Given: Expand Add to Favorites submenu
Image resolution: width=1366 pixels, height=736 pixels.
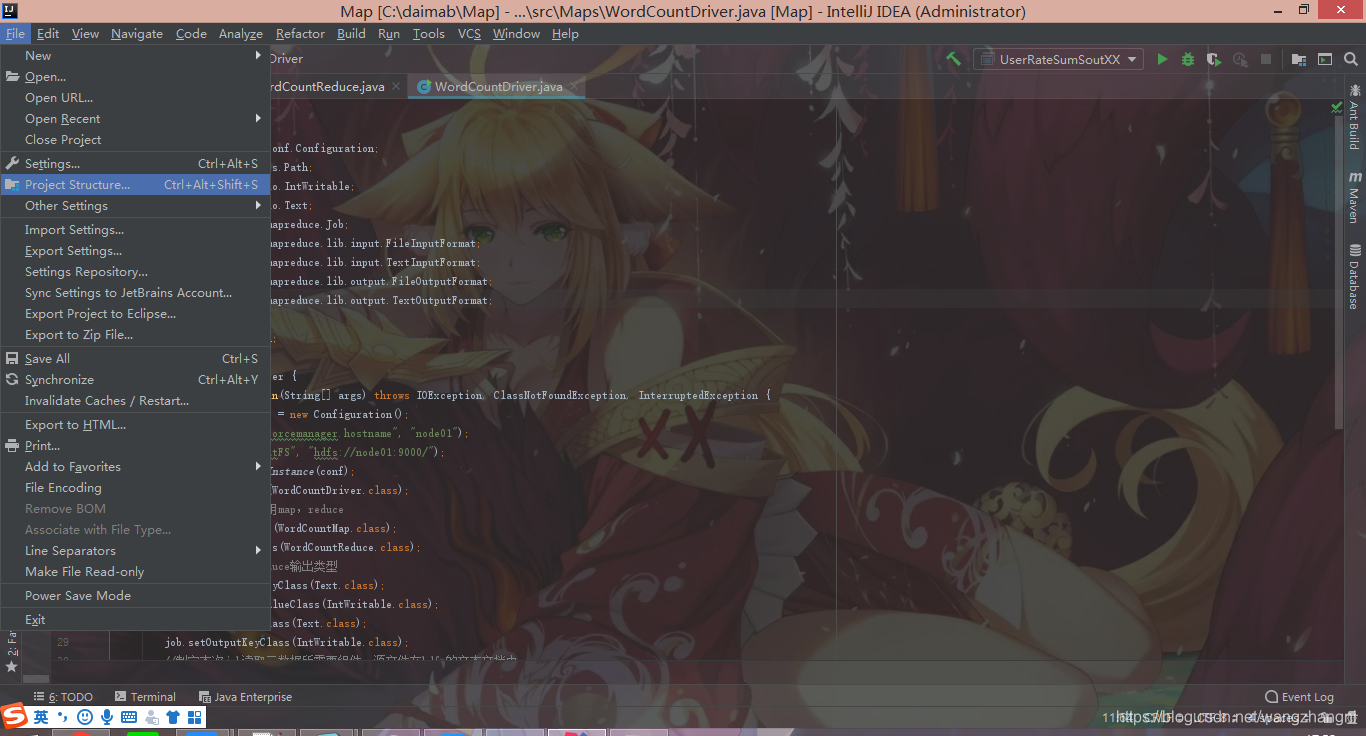Looking at the screenshot, I should click(135, 467).
